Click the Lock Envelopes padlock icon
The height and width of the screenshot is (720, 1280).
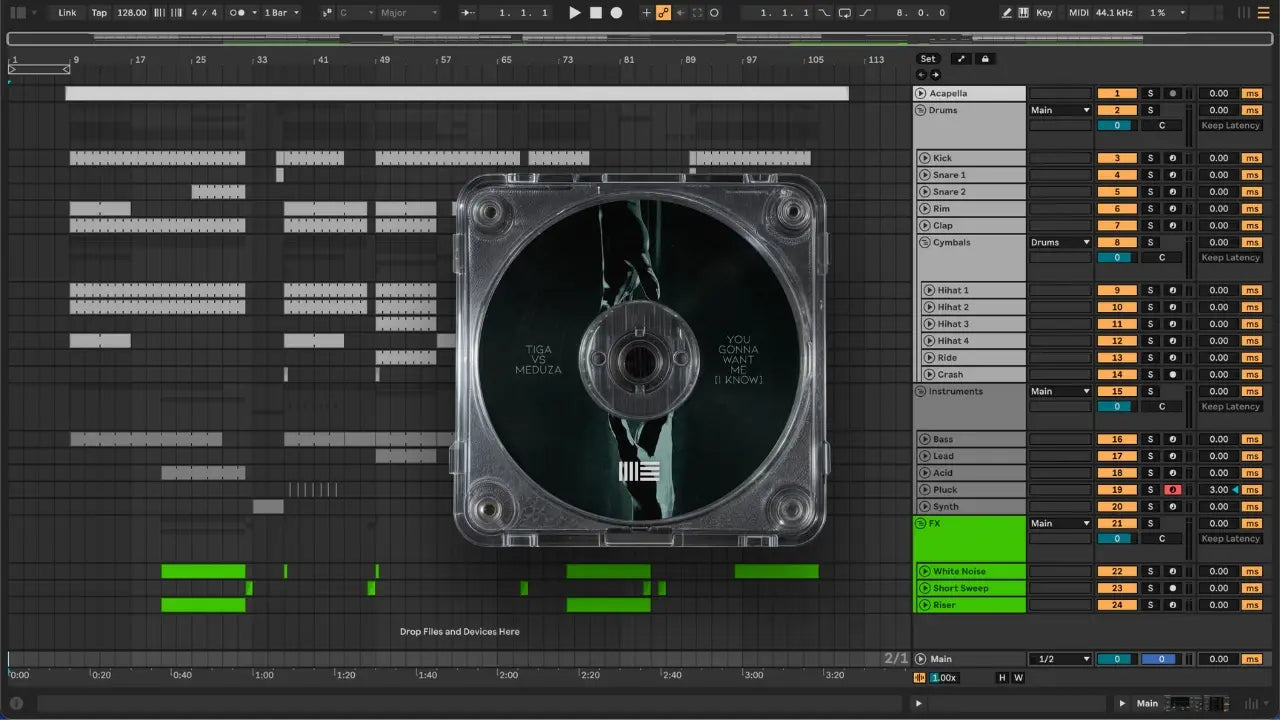point(985,59)
